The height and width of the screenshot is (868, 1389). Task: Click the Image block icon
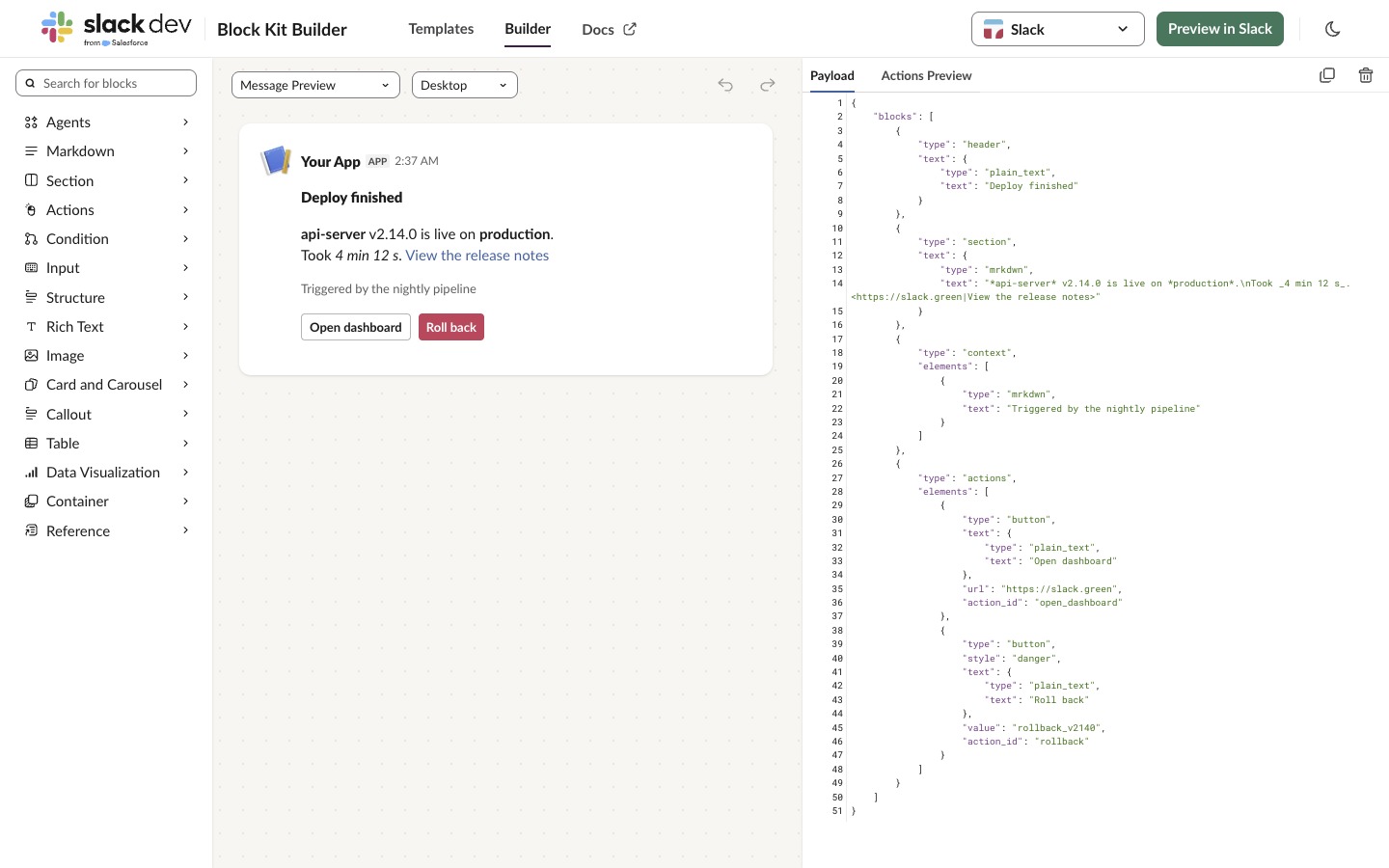[x=31, y=356]
